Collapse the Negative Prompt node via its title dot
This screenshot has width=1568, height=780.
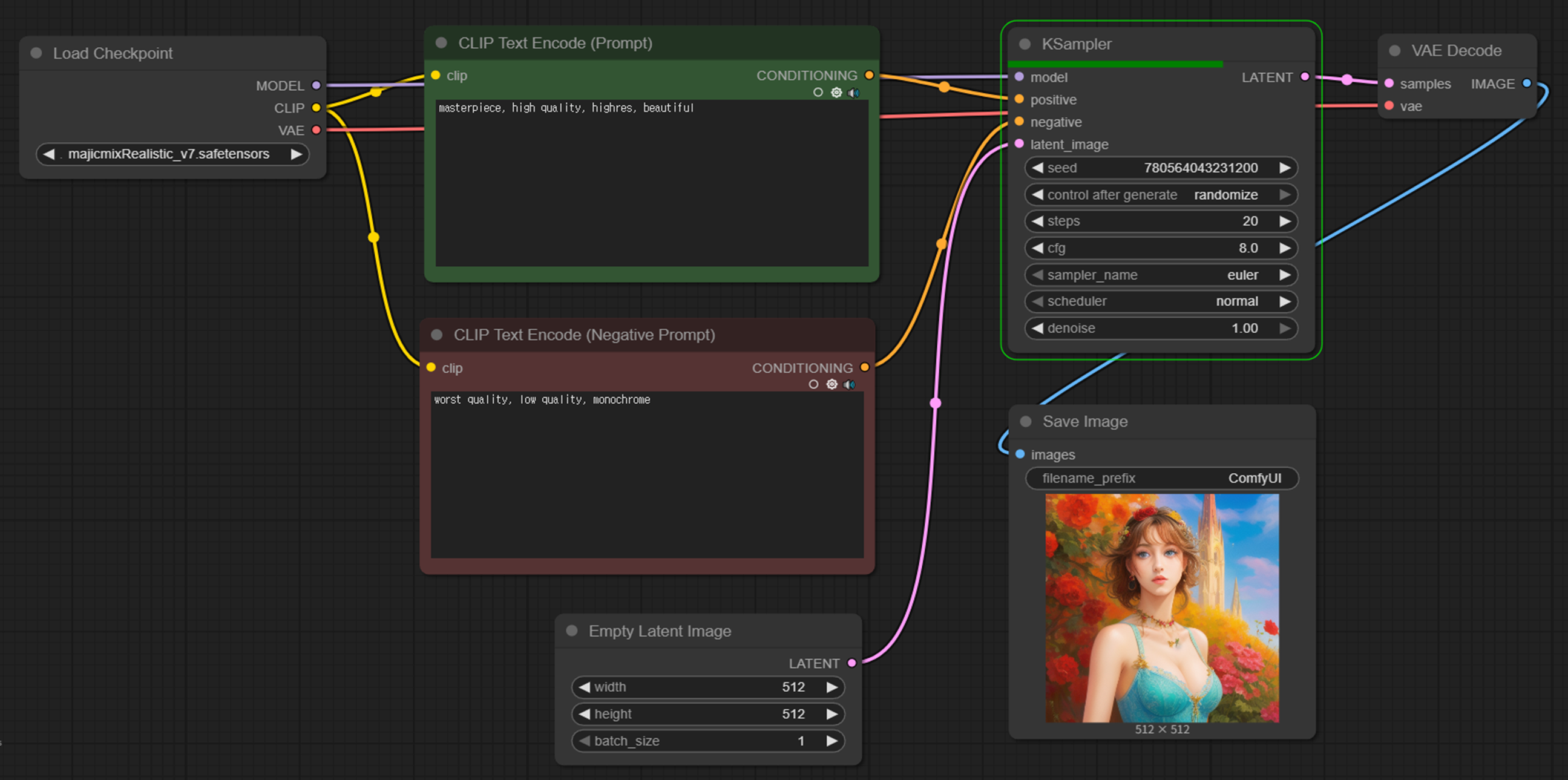coord(437,335)
